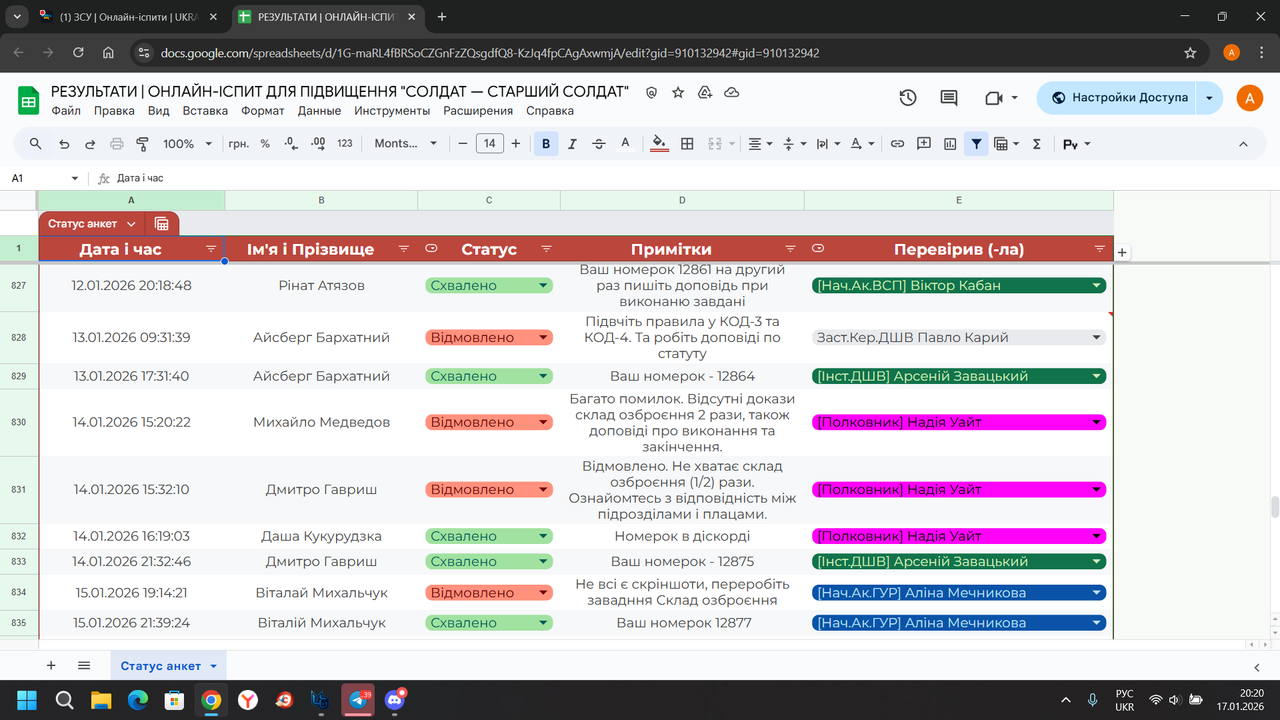Click the move-to-folder icon beside the title

click(705, 92)
